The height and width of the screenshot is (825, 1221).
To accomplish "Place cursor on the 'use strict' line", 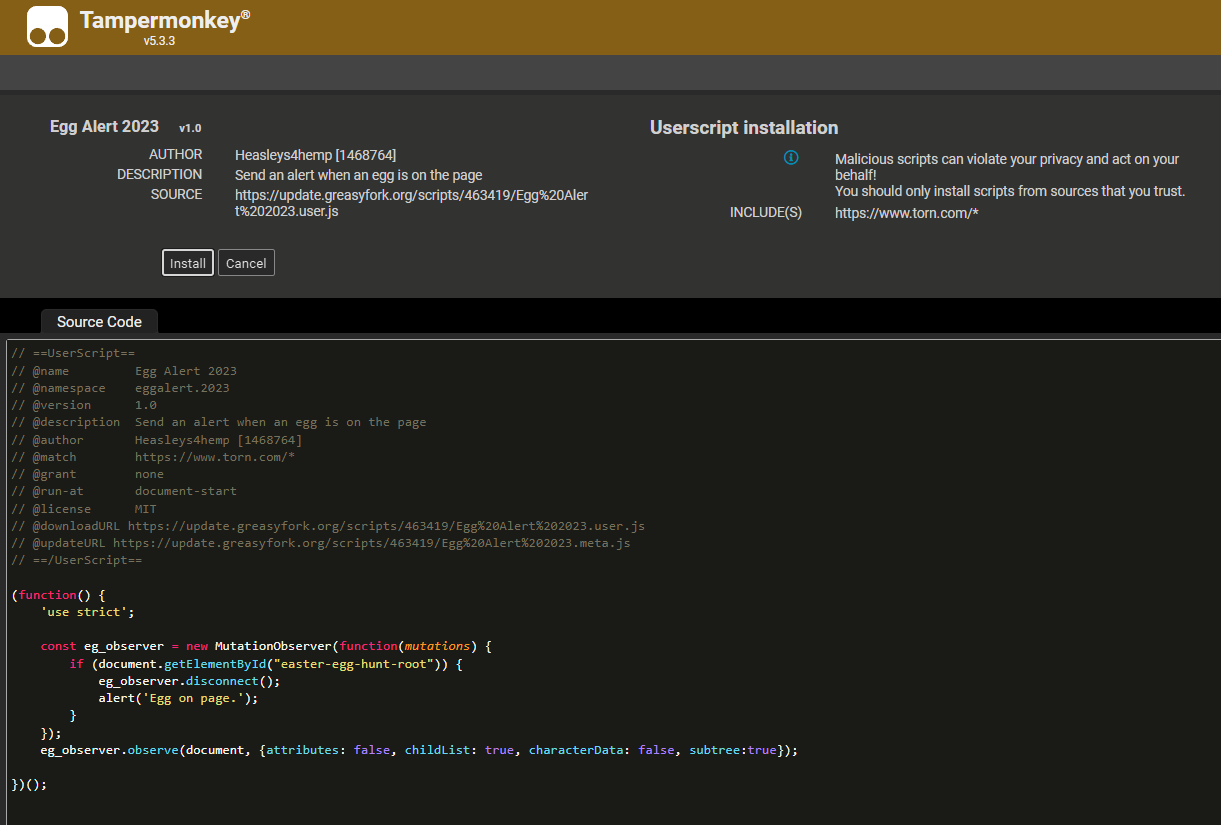I will pos(87,612).
